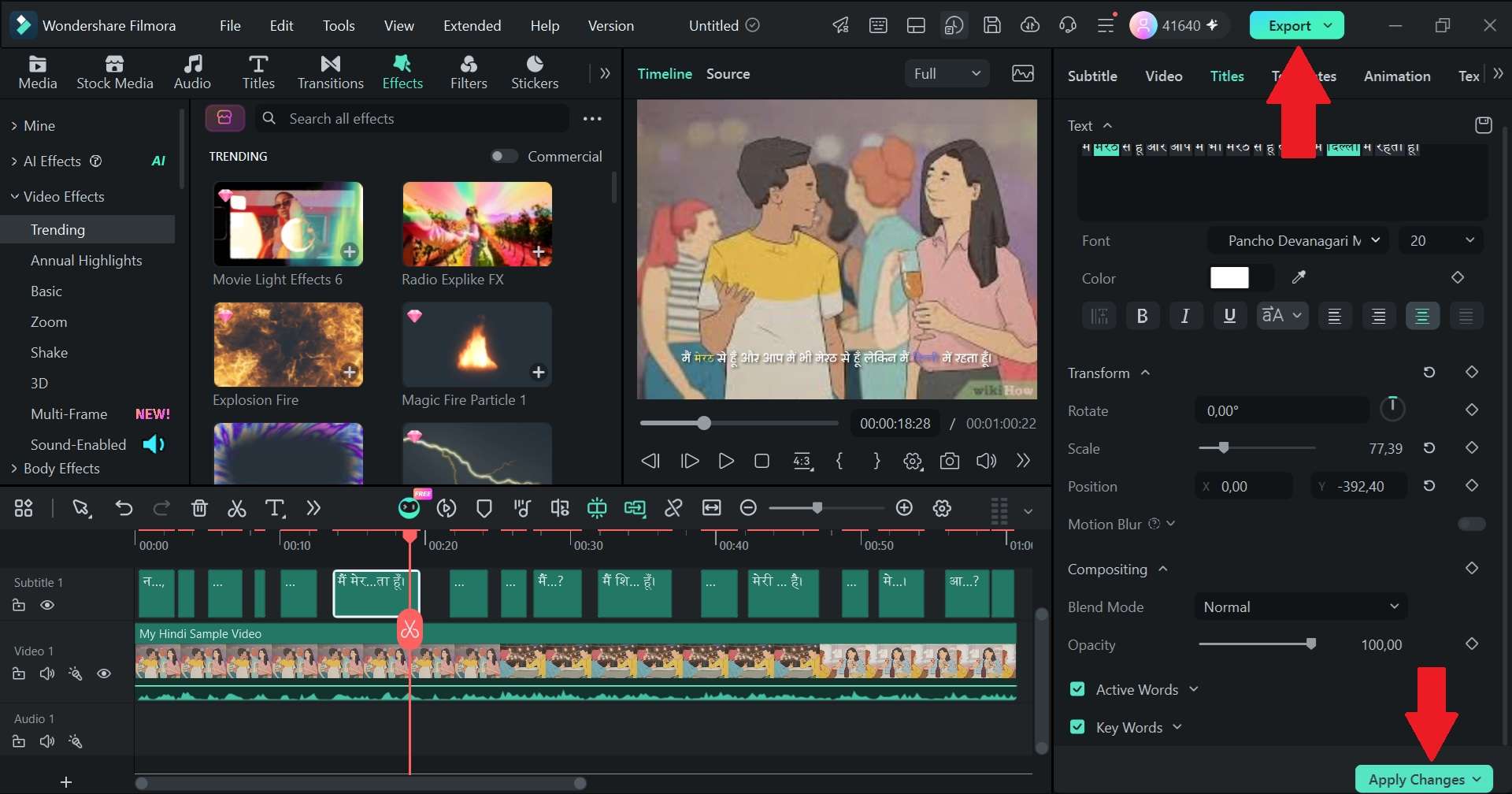This screenshot has height=794, width=1512.
Task: Open the Media panel
Action: tap(38, 72)
